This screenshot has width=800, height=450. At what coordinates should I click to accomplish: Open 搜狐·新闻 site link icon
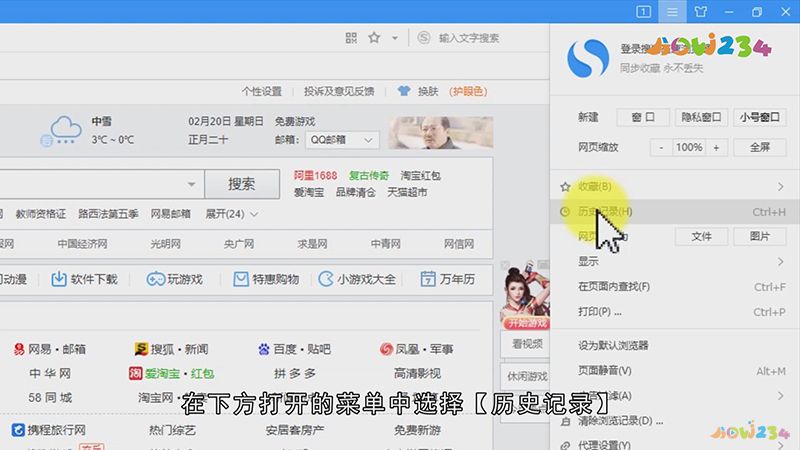click(141, 349)
